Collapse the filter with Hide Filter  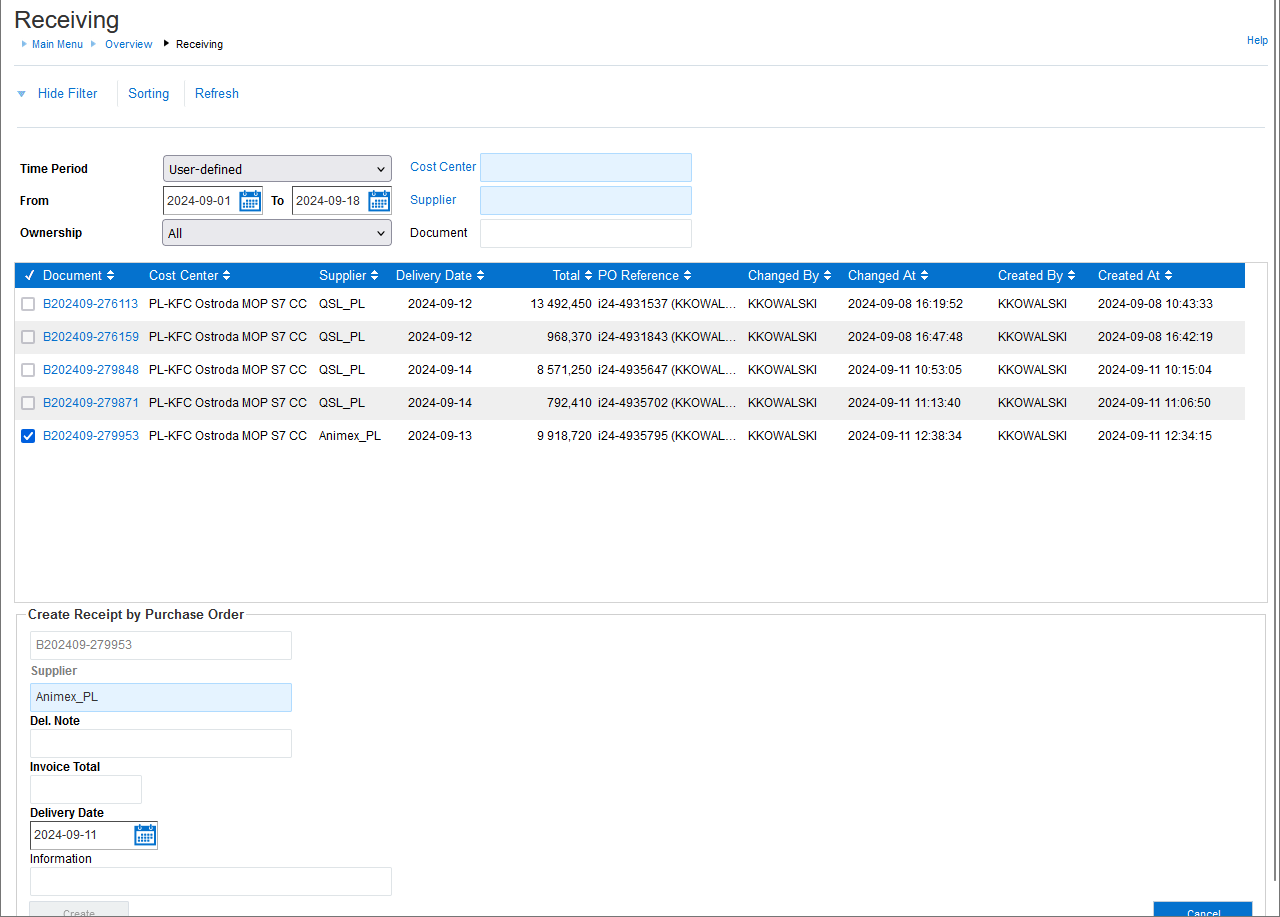[67, 94]
